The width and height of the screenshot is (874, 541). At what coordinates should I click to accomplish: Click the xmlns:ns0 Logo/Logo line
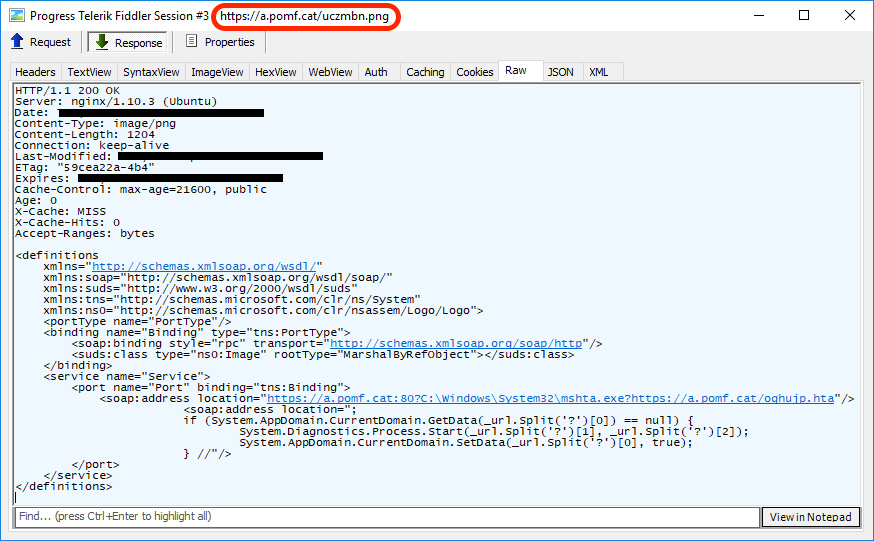coord(263,310)
